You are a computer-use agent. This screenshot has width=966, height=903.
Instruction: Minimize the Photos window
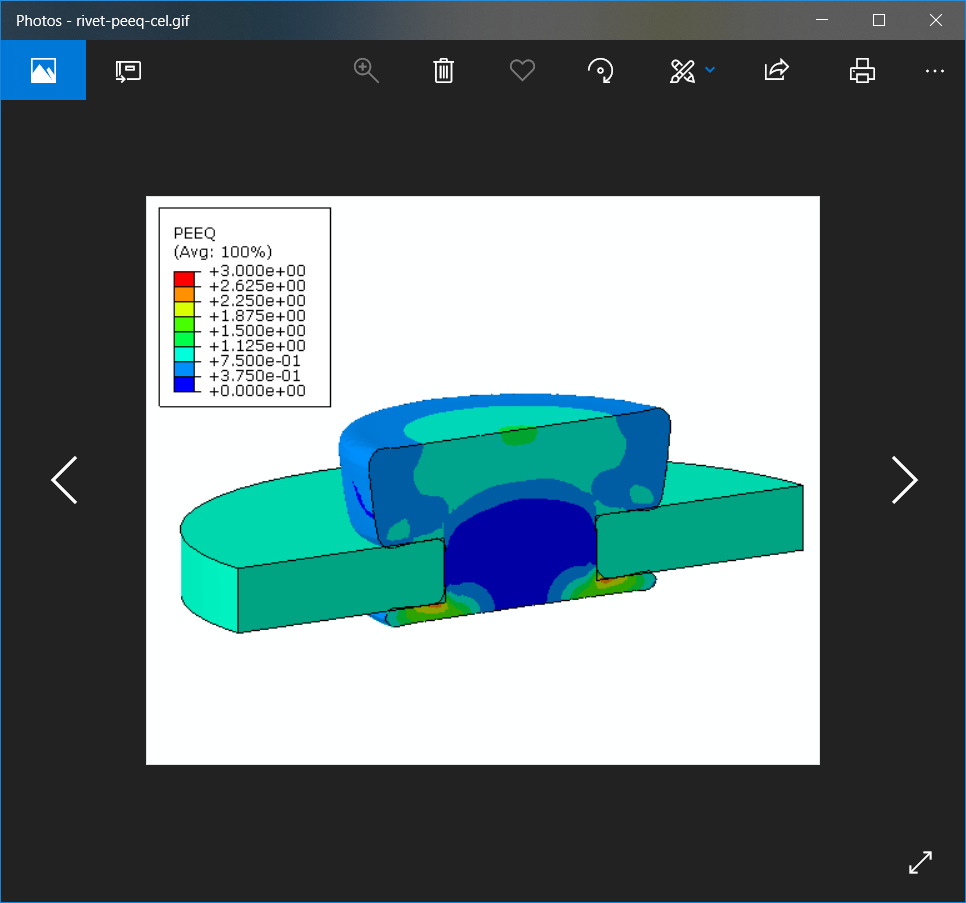click(822, 20)
